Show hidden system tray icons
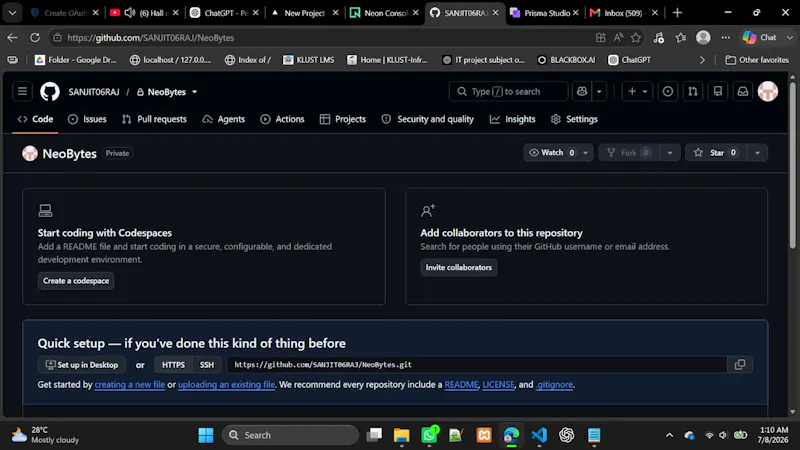This screenshot has height=450, width=800. pyautogui.click(x=669, y=435)
